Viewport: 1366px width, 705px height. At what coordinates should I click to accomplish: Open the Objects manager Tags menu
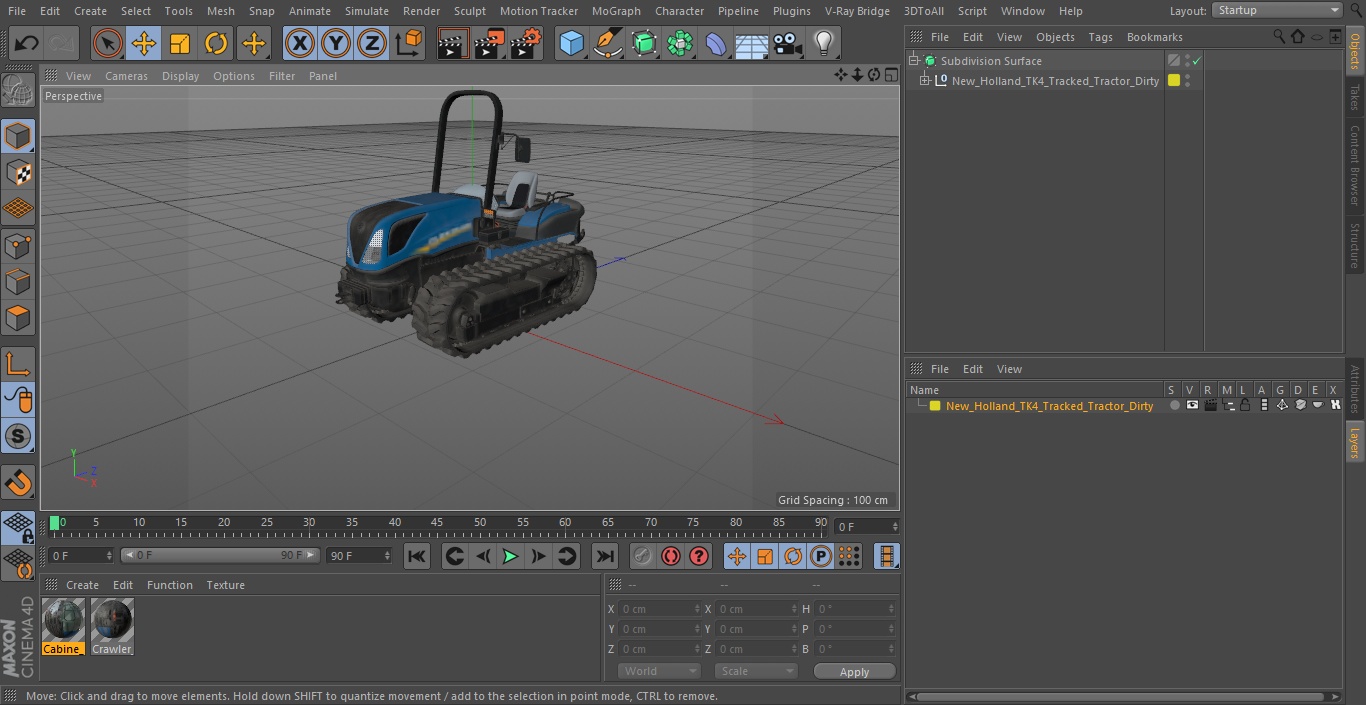tap(1100, 37)
